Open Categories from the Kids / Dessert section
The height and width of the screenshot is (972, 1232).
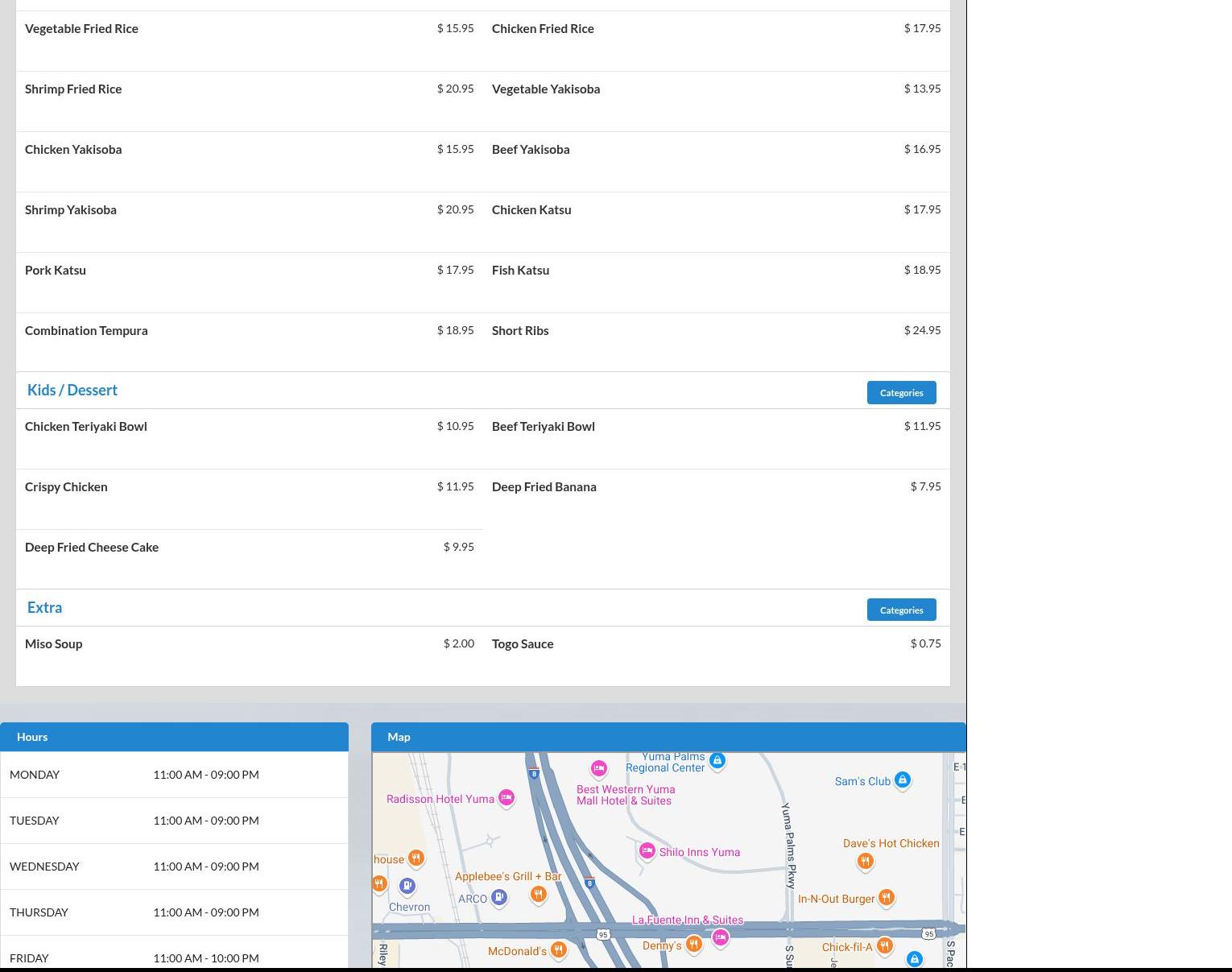click(901, 392)
